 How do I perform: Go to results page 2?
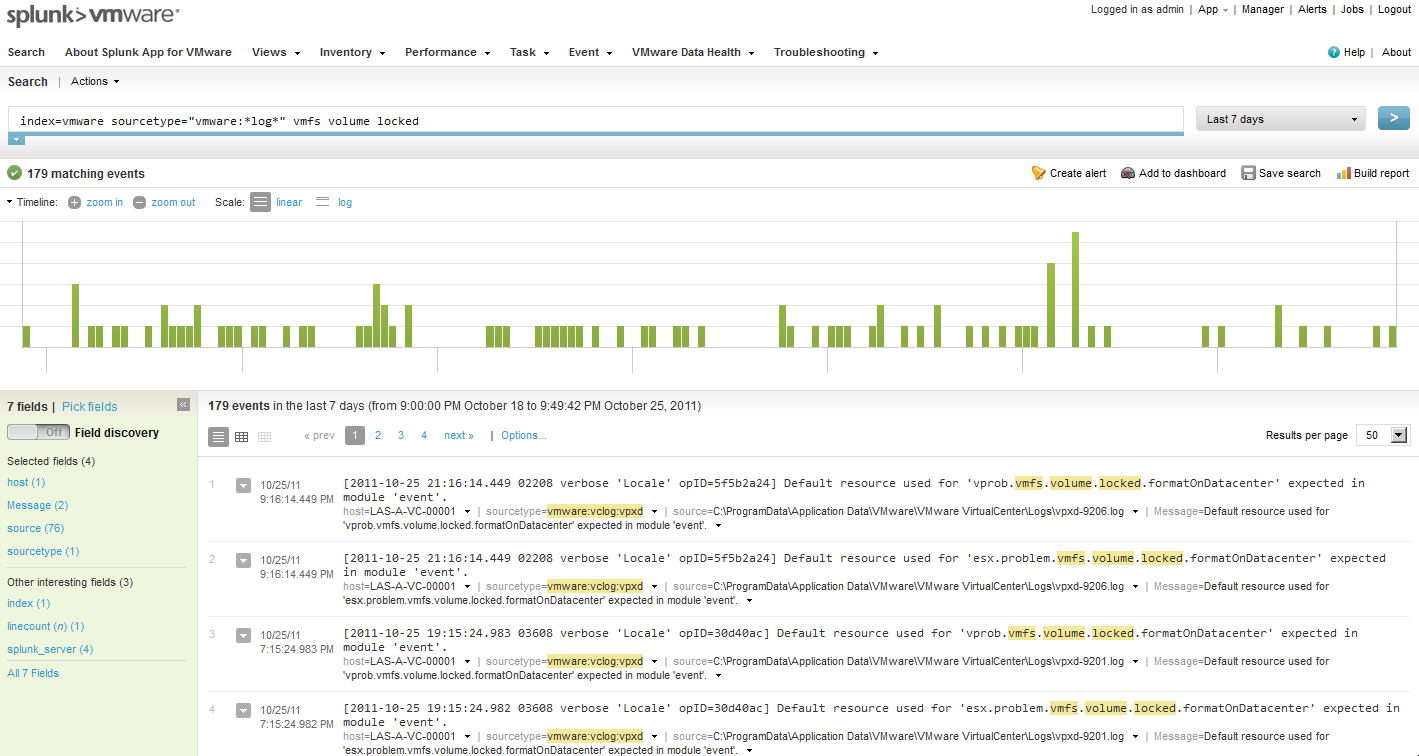[x=378, y=435]
